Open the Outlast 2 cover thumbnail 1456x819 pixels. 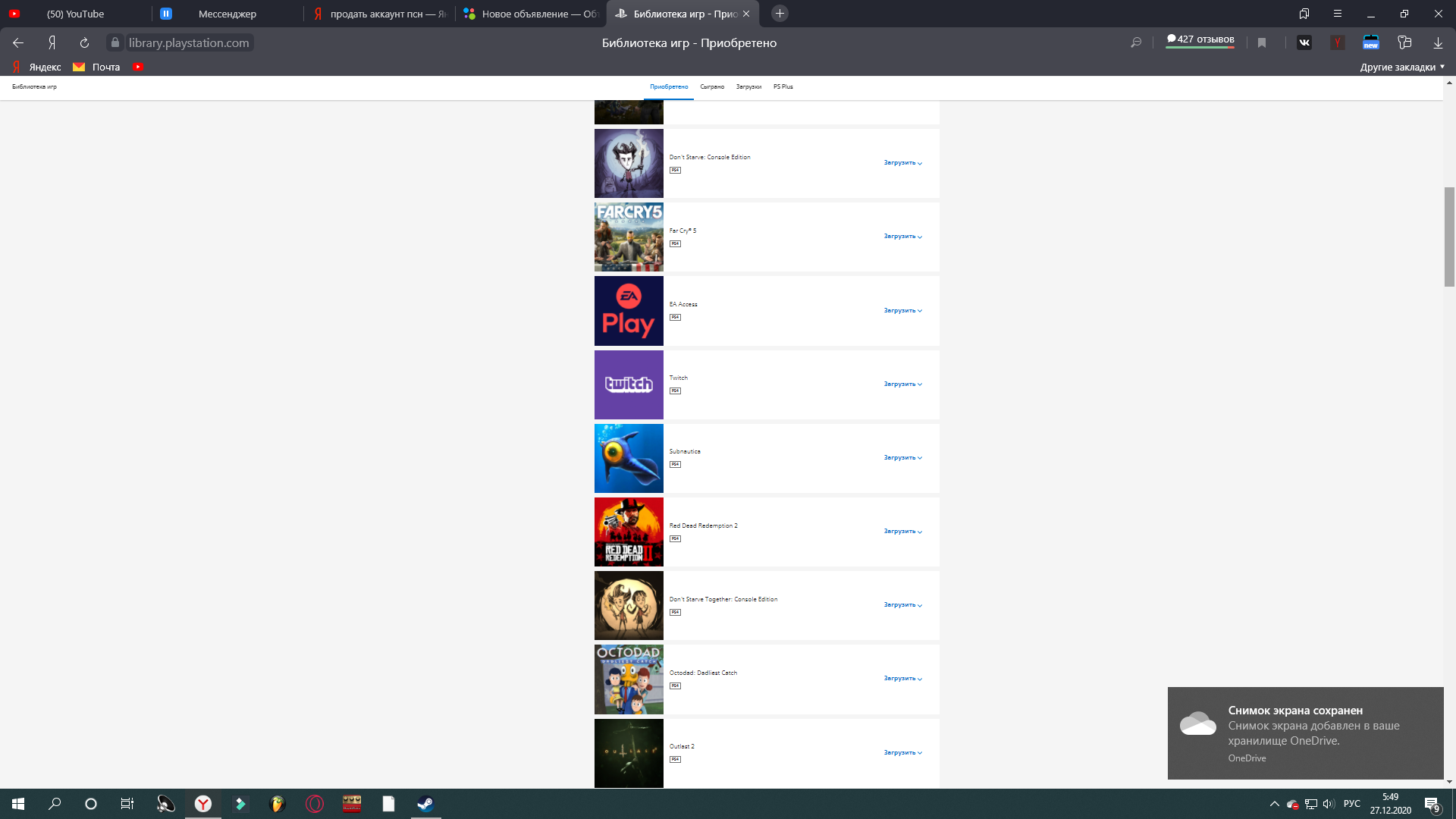coord(629,753)
